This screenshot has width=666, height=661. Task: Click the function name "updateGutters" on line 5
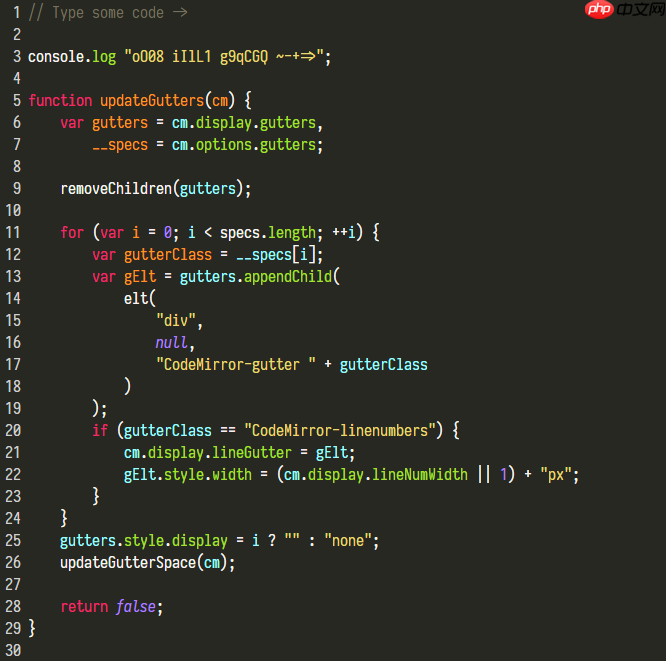[152, 101]
